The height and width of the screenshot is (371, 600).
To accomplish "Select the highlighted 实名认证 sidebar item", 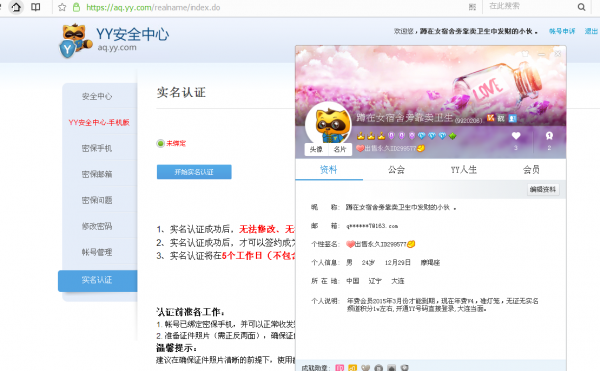I will pos(98,280).
